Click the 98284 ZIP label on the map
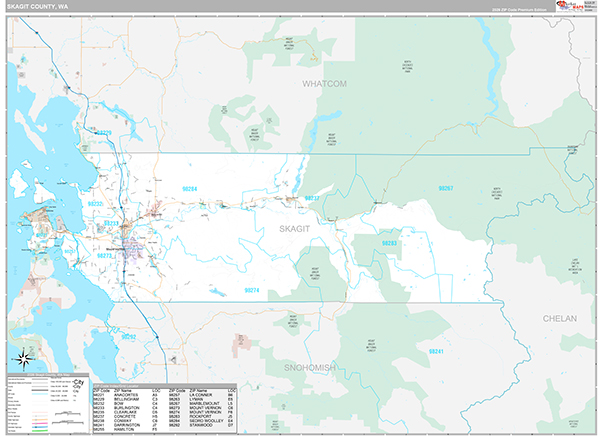 tap(189, 189)
